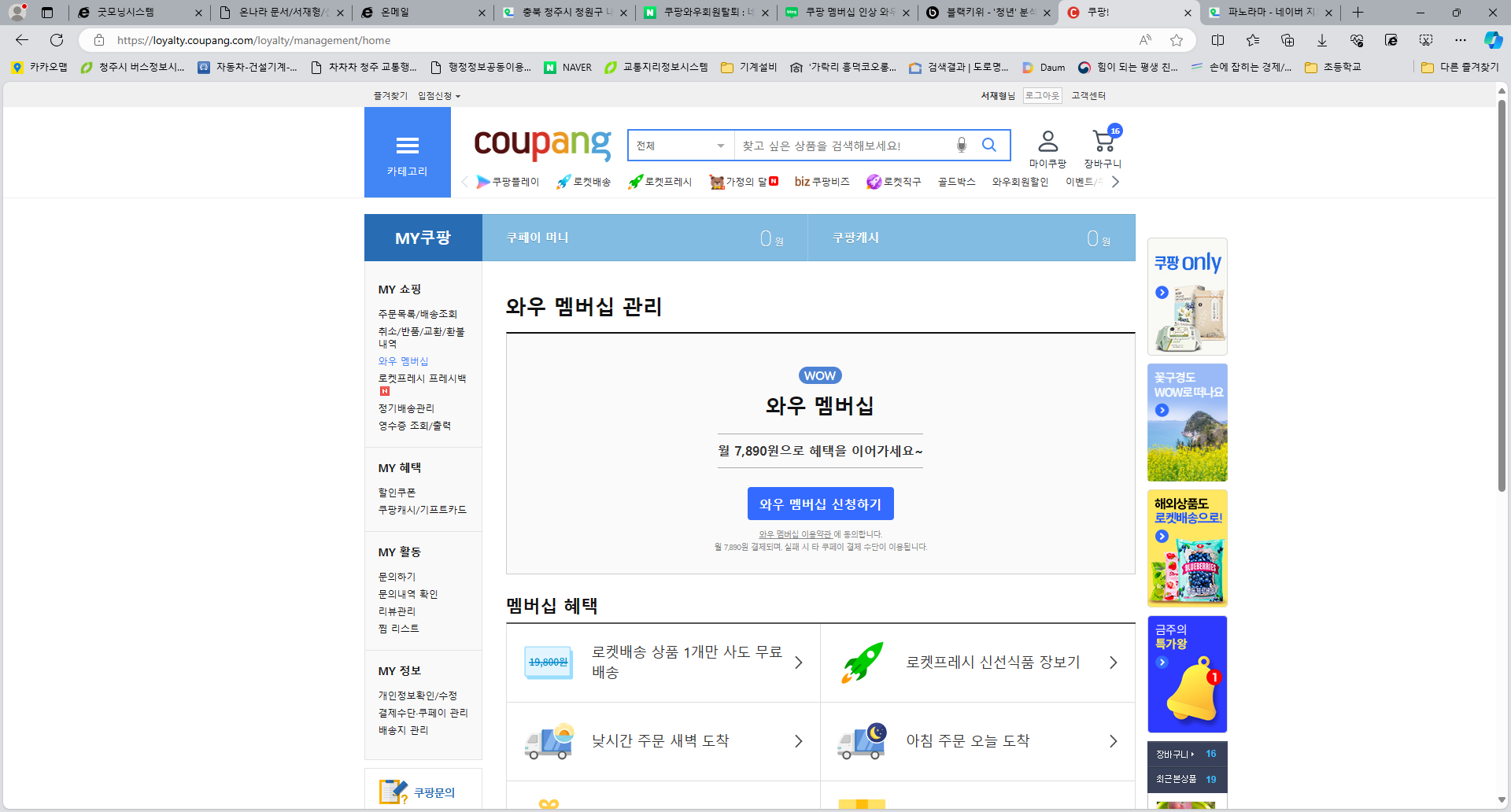The width and height of the screenshot is (1511, 812).
Task: Open browser downloads icon
Action: [x=1322, y=40]
